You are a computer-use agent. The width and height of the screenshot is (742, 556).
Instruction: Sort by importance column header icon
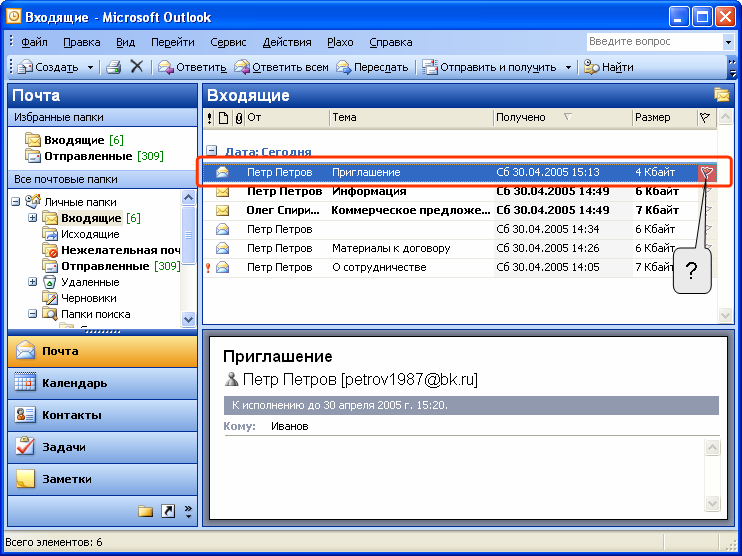[210, 118]
